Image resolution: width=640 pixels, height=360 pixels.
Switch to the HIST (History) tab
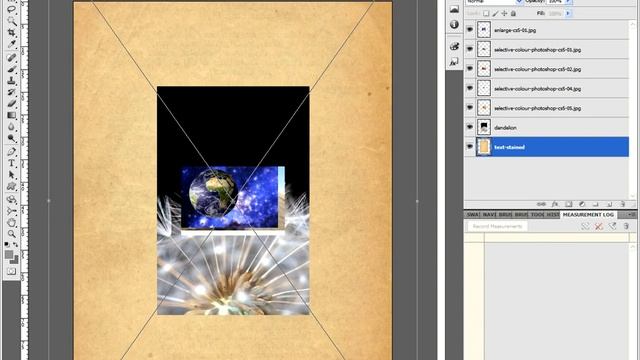[x=553, y=215]
